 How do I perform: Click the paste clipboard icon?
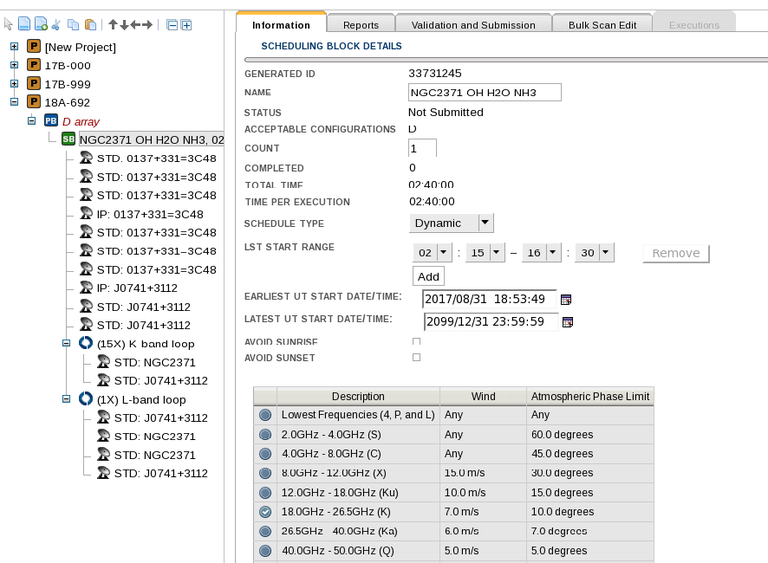tap(90, 24)
